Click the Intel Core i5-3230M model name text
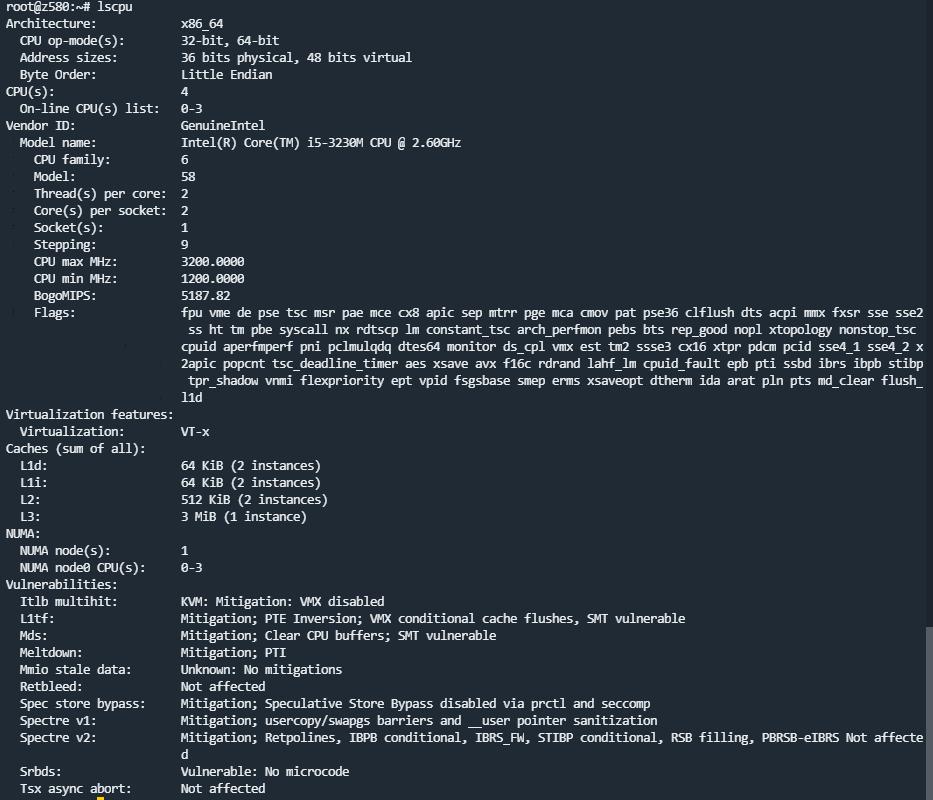This screenshot has height=800, width=933. pos(320,143)
